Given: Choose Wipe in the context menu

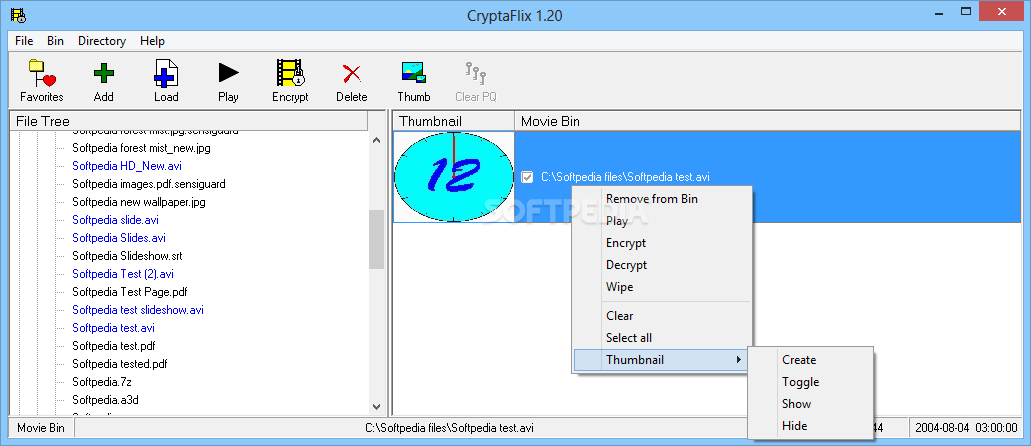Looking at the screenshot, I should 661,287.
